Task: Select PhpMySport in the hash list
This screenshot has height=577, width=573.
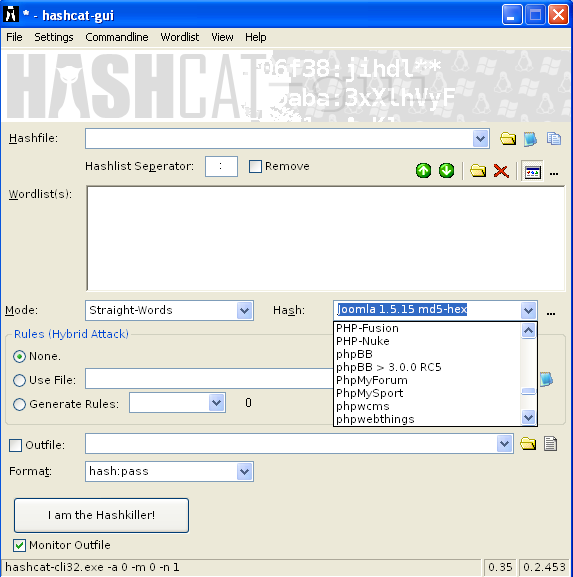Action: tap(369, 393)
